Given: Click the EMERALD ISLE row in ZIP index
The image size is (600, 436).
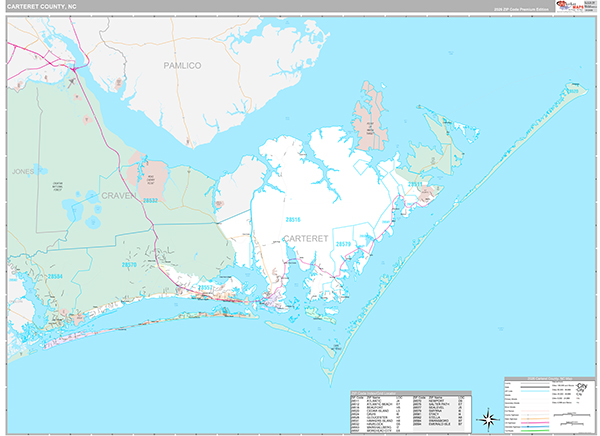Looking at the screenshot, I should pyautogui.click(x=439, y=424).
